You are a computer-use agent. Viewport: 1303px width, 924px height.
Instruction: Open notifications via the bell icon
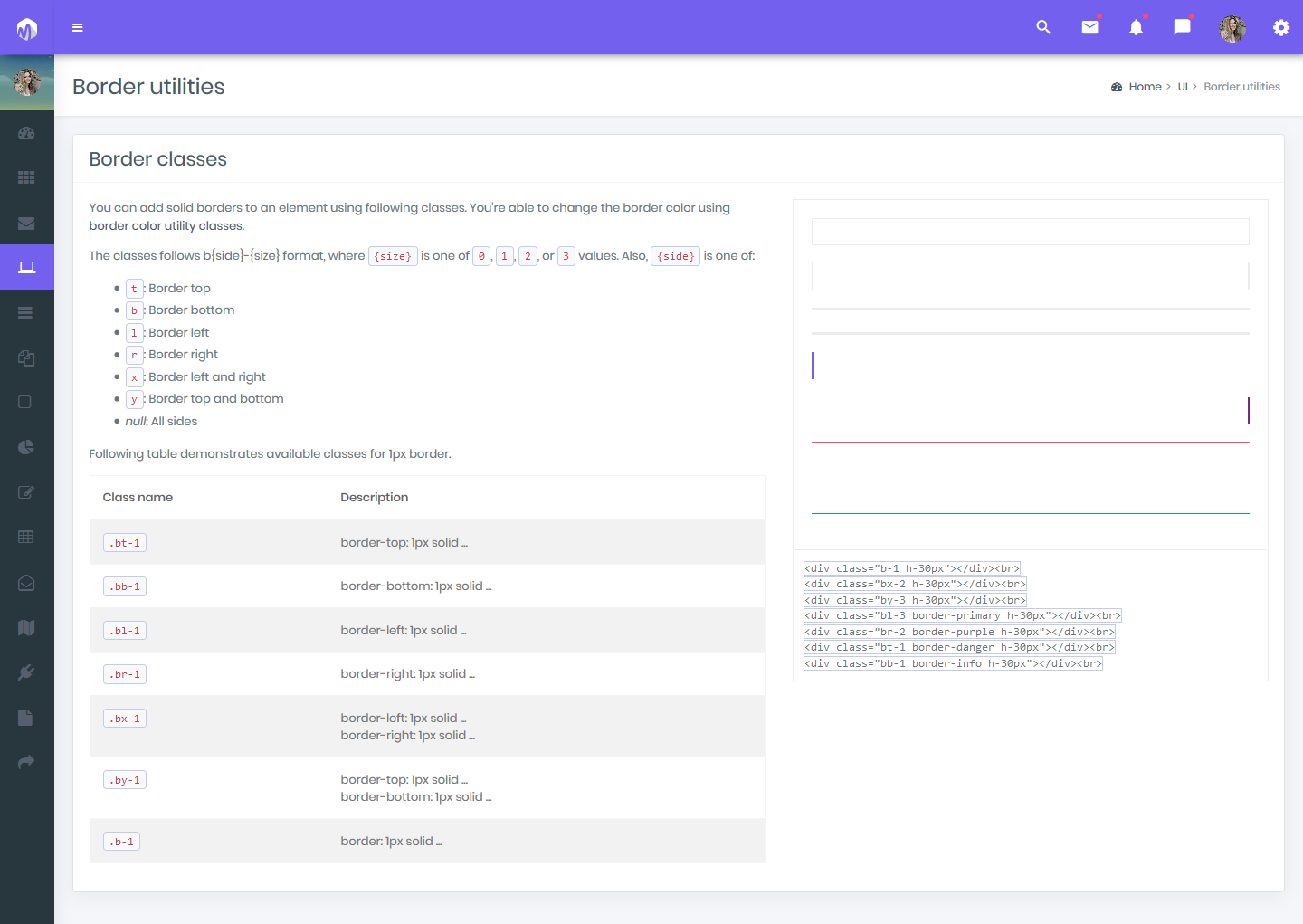click(1136, 27)
